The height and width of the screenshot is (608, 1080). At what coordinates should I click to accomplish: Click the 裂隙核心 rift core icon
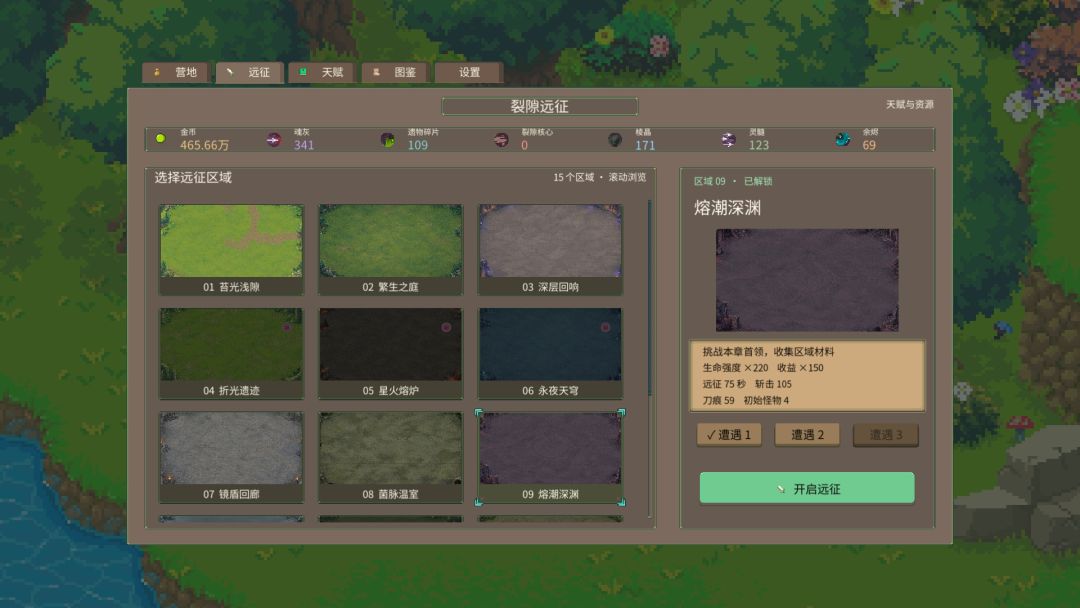501,140
